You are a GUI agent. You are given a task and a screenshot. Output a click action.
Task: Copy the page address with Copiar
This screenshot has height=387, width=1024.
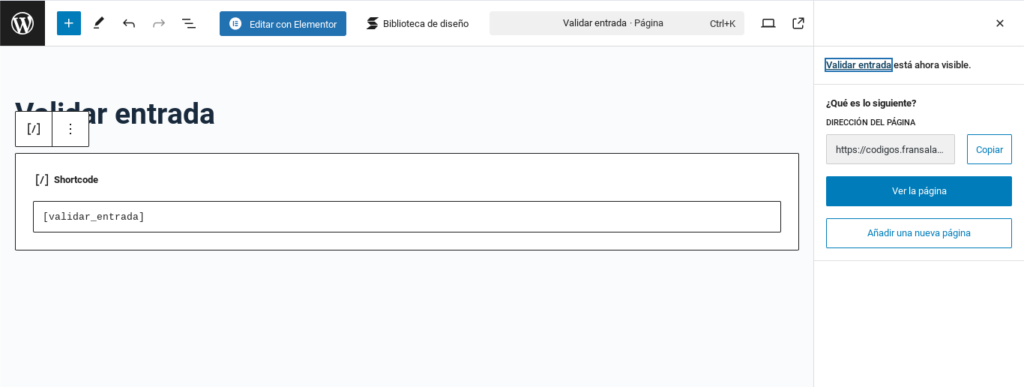pyautogui.click(x=989, y=149)
